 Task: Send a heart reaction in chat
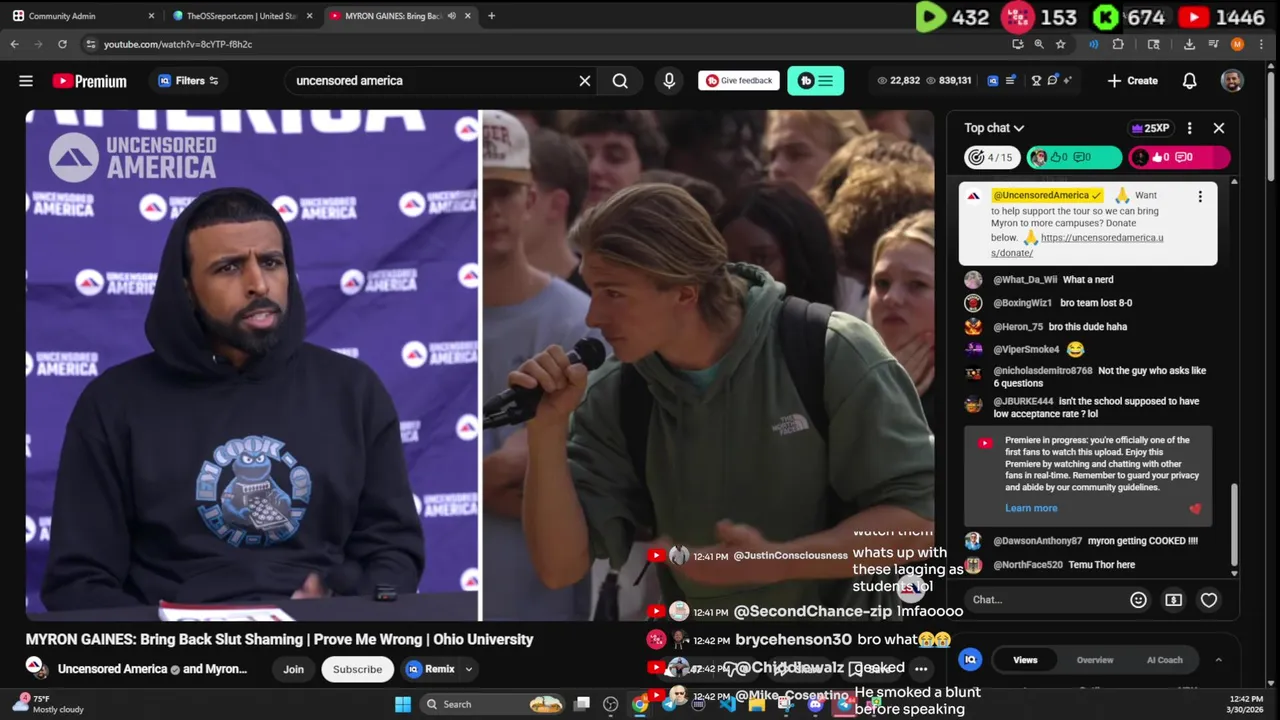point(1209,600)
